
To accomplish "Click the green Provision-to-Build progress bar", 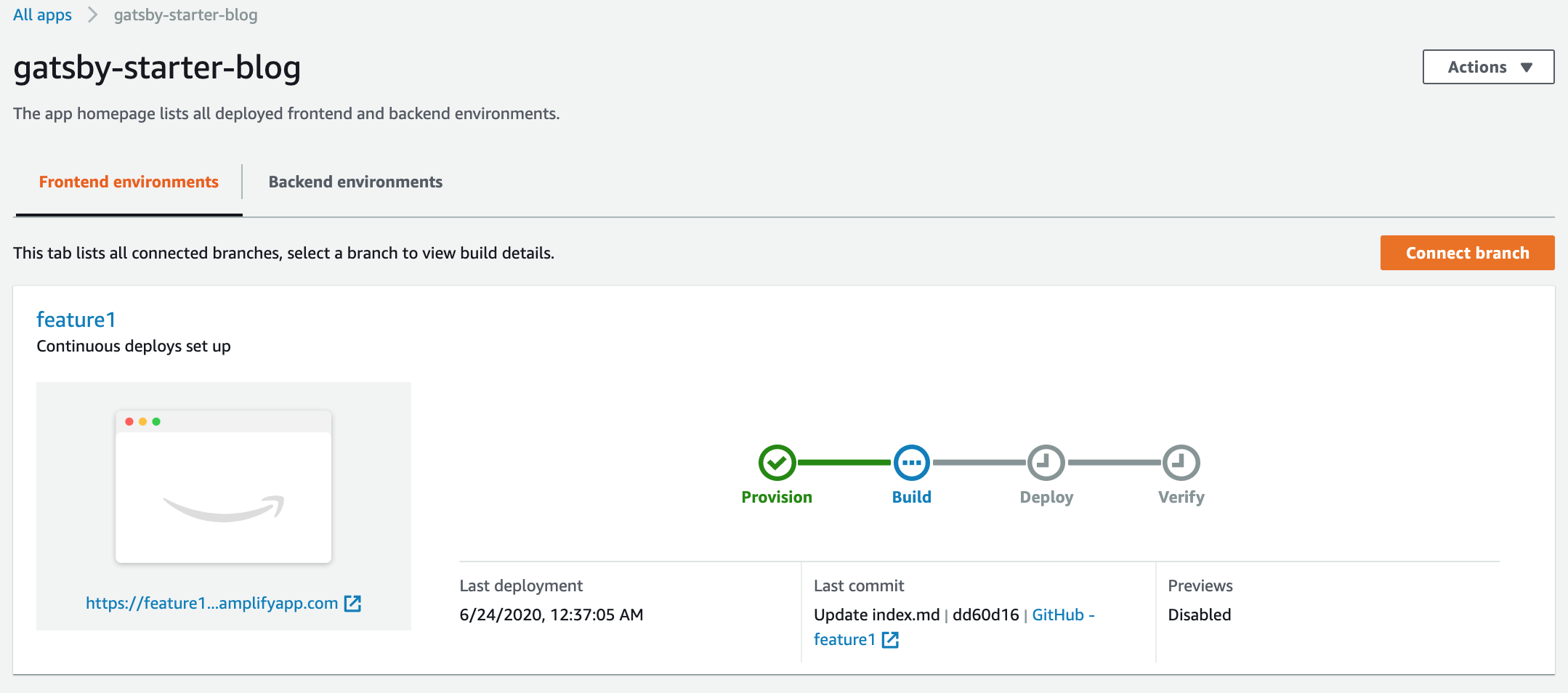I will 844,463.
